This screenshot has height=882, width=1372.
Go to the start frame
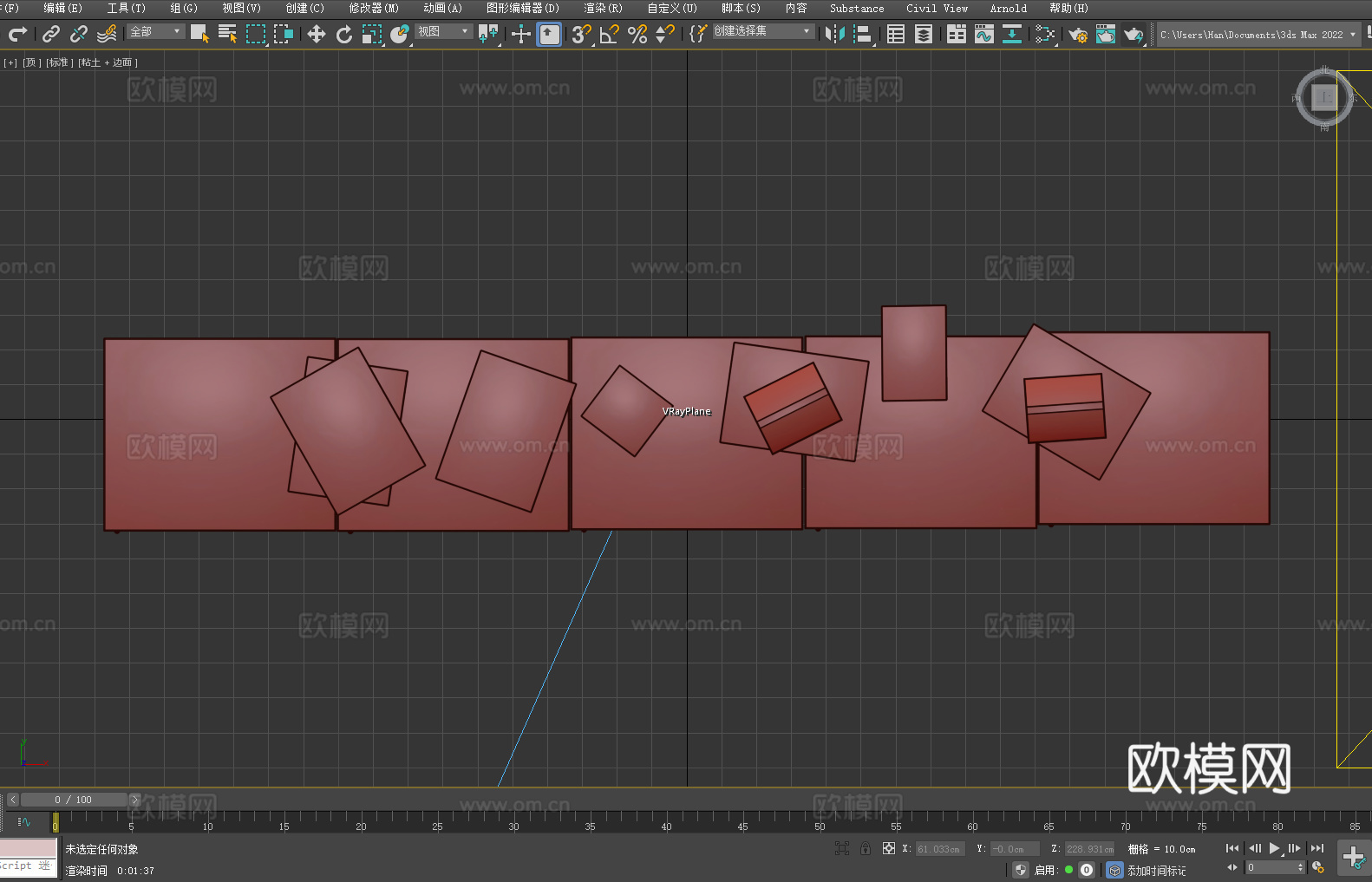pos(1232,848)
